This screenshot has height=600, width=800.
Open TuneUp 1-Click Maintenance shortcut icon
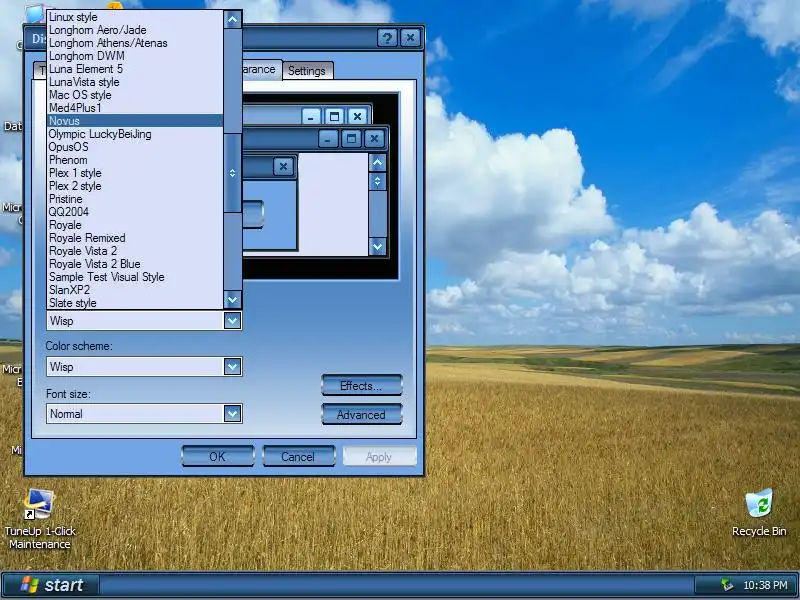pyautogui.click(x=40, y=518)
